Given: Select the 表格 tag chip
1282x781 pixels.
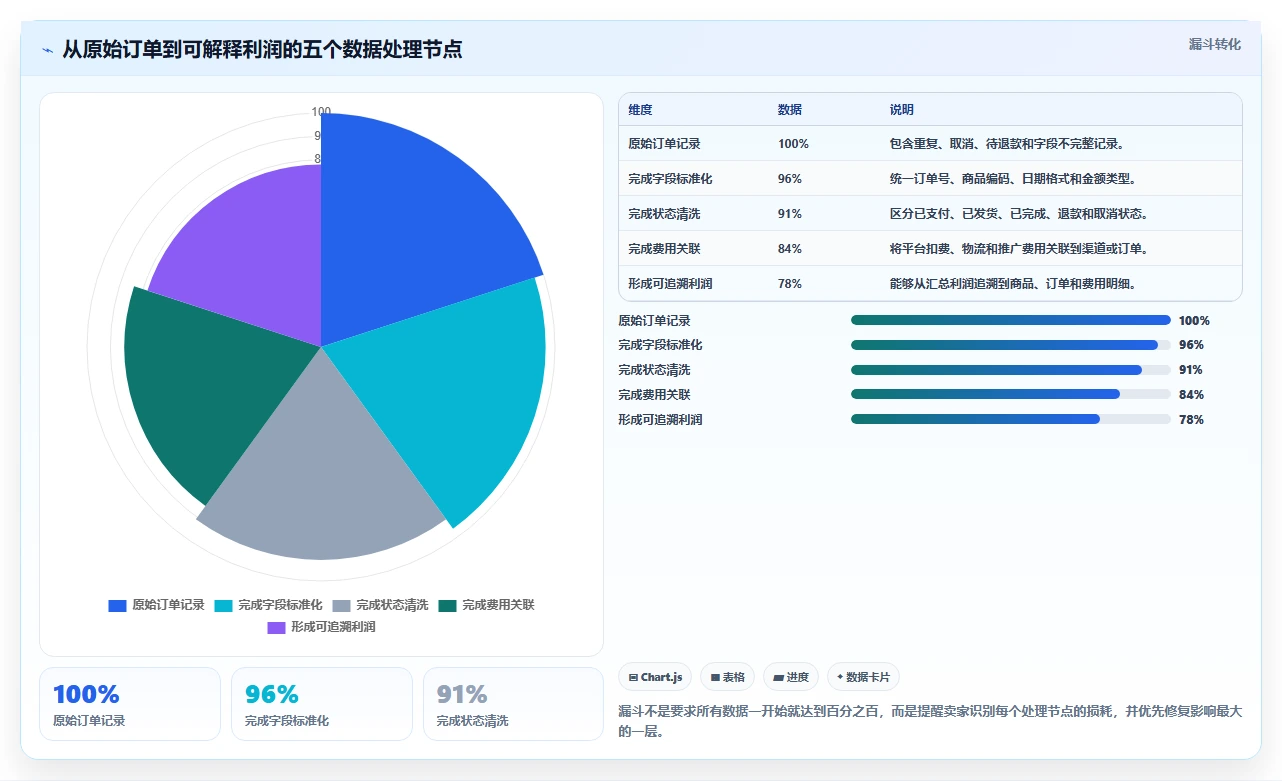Looking at the screenshot, I should [727, 677].
